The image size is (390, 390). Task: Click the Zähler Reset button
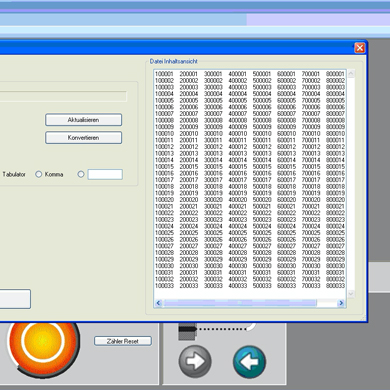point(123,341)
